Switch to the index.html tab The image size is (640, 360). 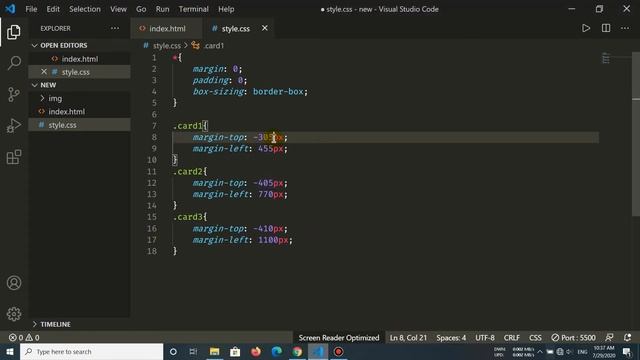coord(166,28)
